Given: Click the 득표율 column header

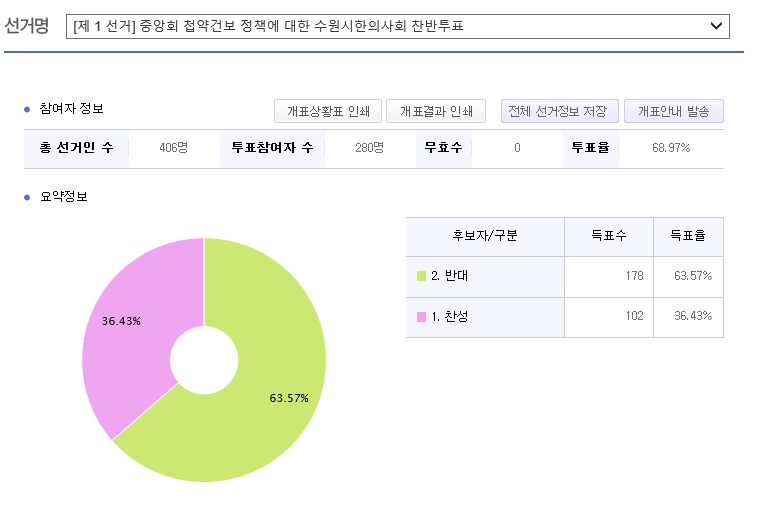Looking at the screenshot, I should (x=687, y=237).
